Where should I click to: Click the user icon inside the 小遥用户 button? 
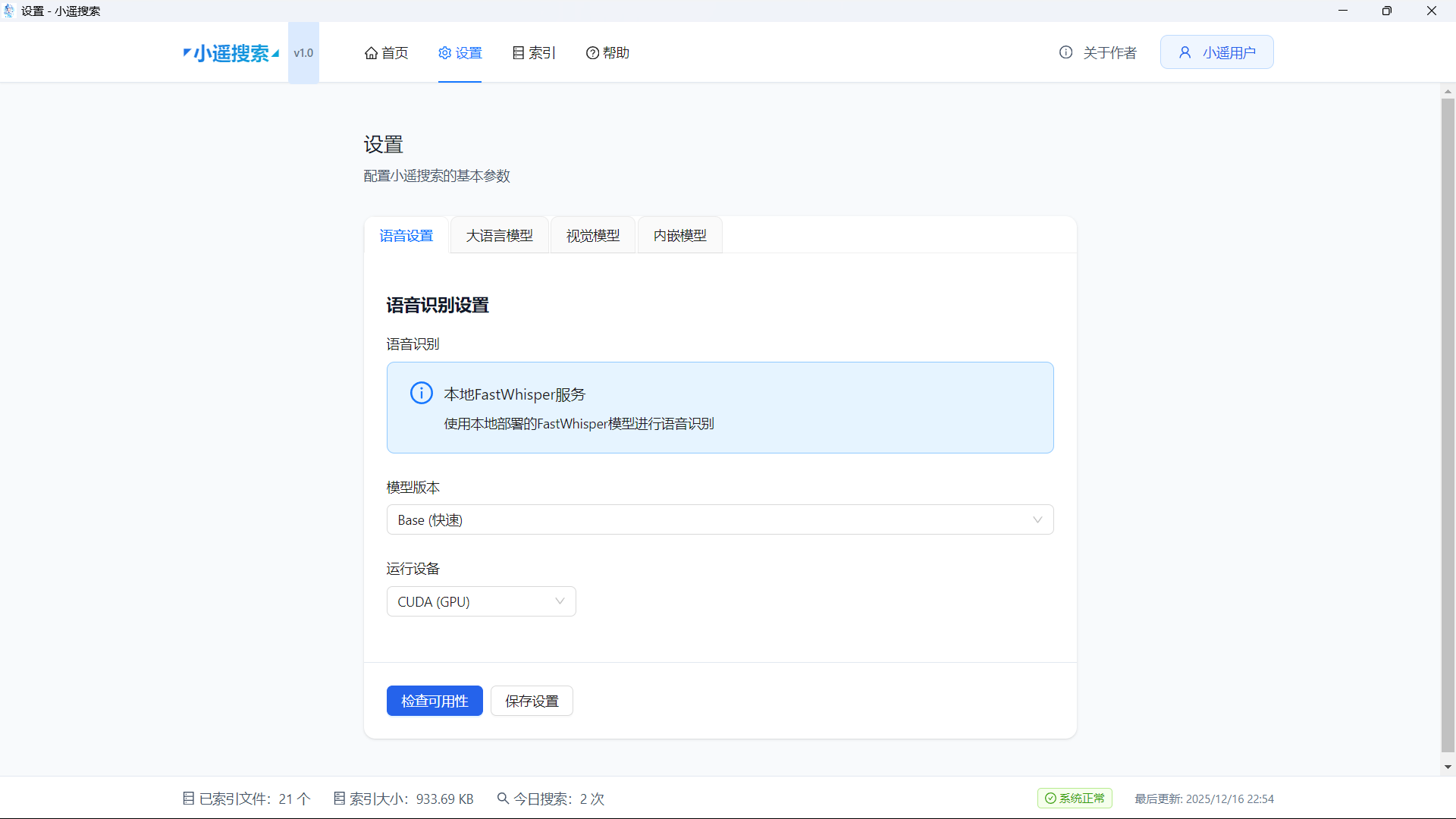1186,52
